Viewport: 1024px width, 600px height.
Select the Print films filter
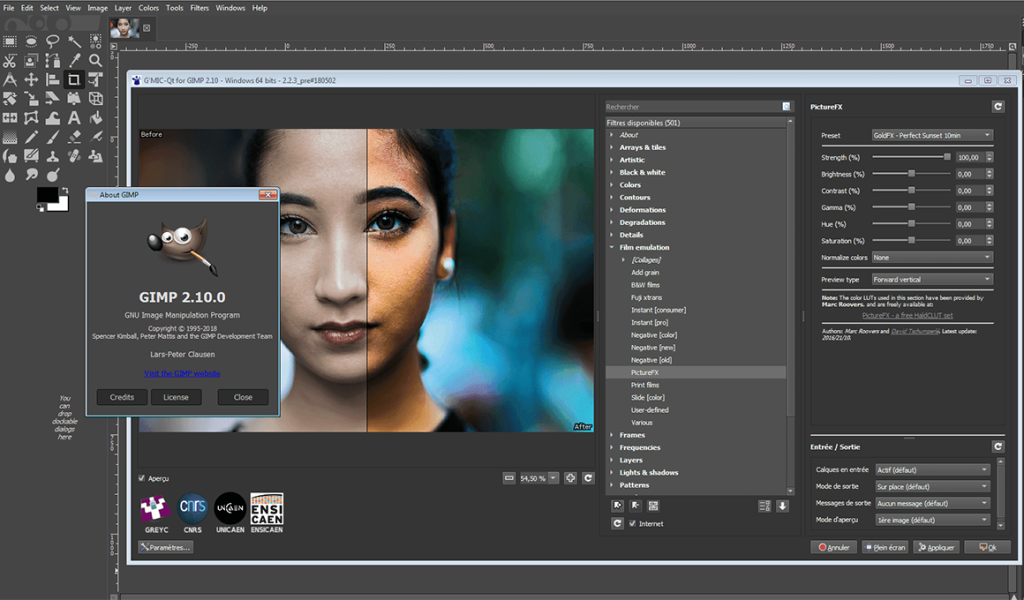645,385
